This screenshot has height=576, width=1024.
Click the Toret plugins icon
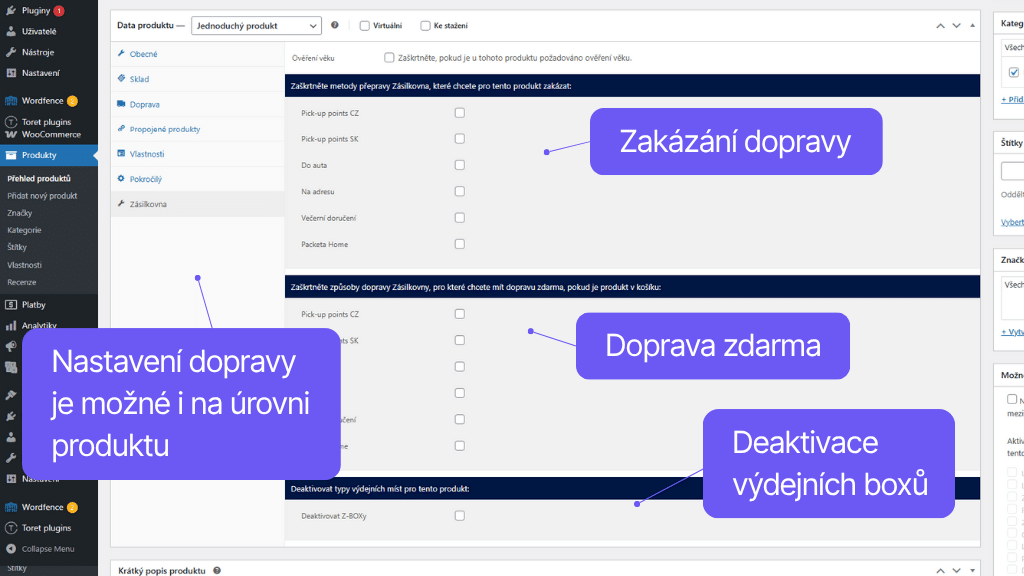pos(11,122)
